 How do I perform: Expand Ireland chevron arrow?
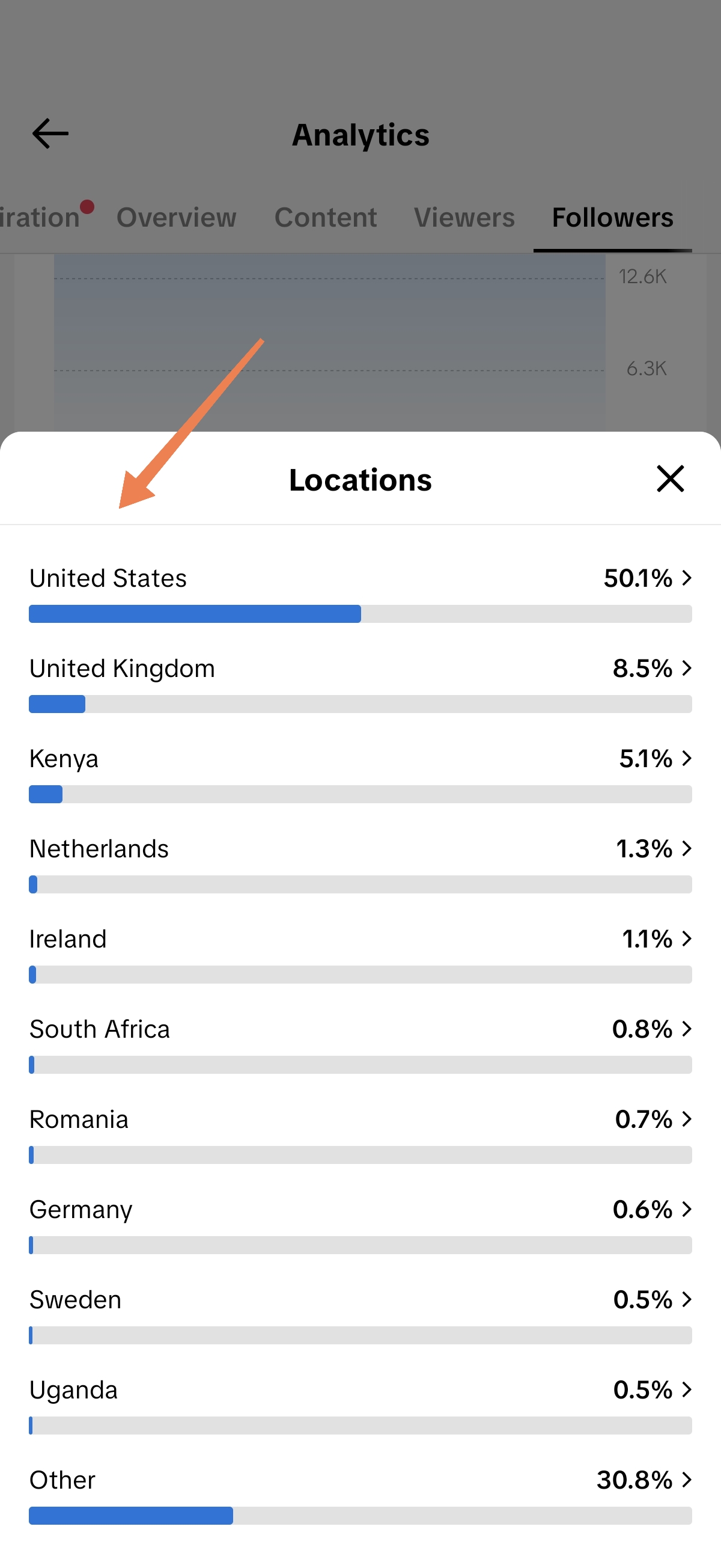pos(686,938)
